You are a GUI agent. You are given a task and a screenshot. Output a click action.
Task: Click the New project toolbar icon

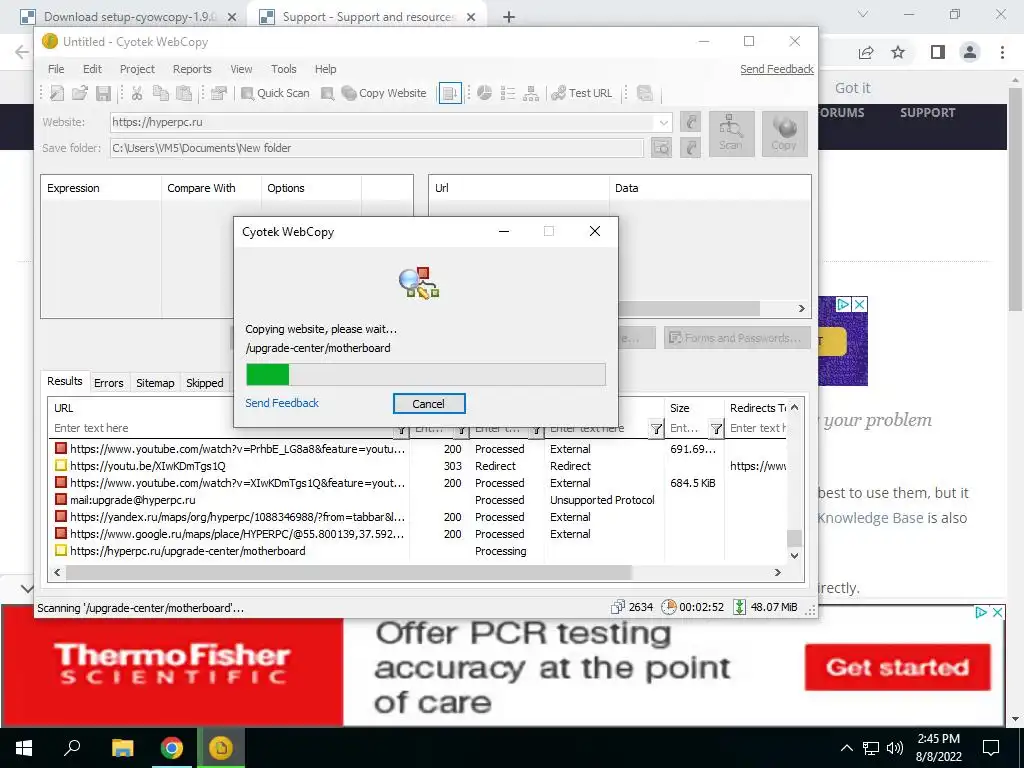click(57, 93)
